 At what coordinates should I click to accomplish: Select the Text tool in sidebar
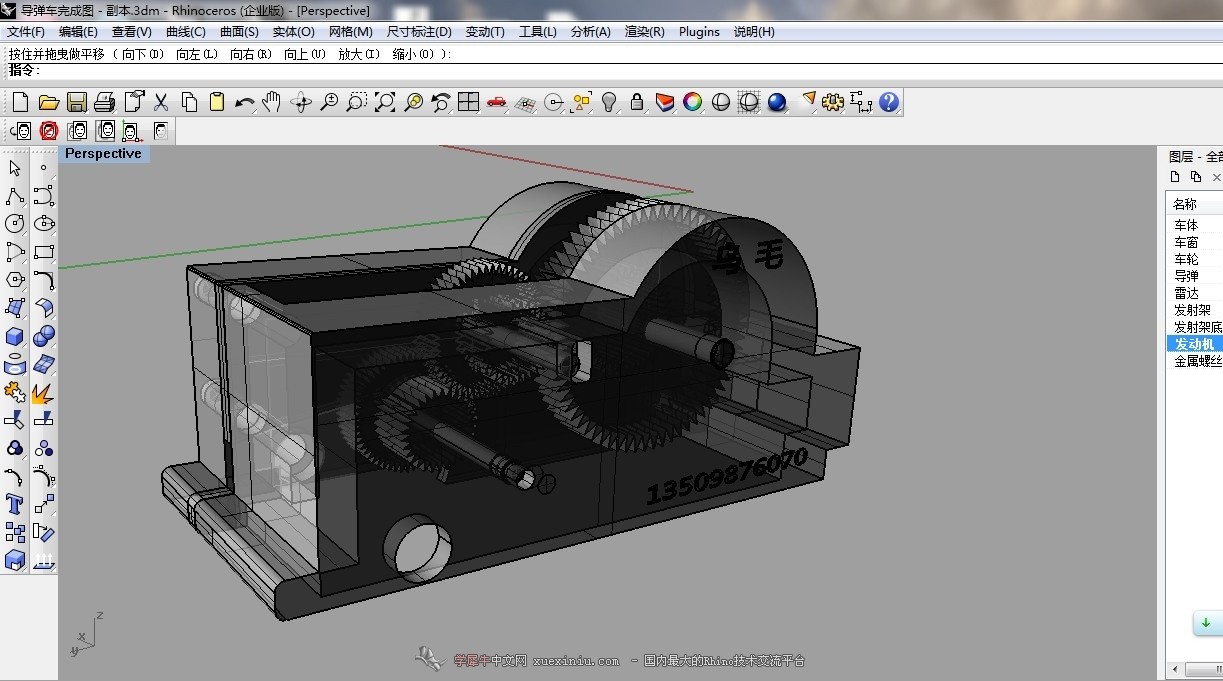click(15, 504)
